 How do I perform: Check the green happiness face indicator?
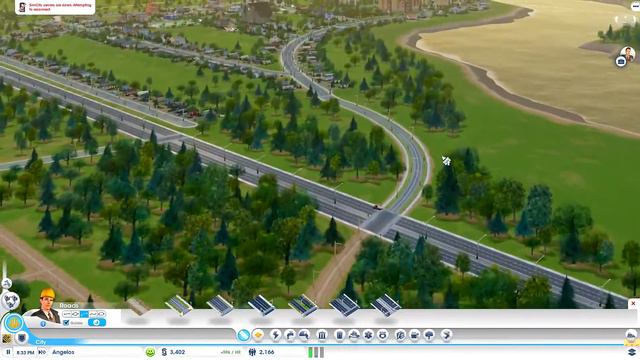[x=151, y=352]
